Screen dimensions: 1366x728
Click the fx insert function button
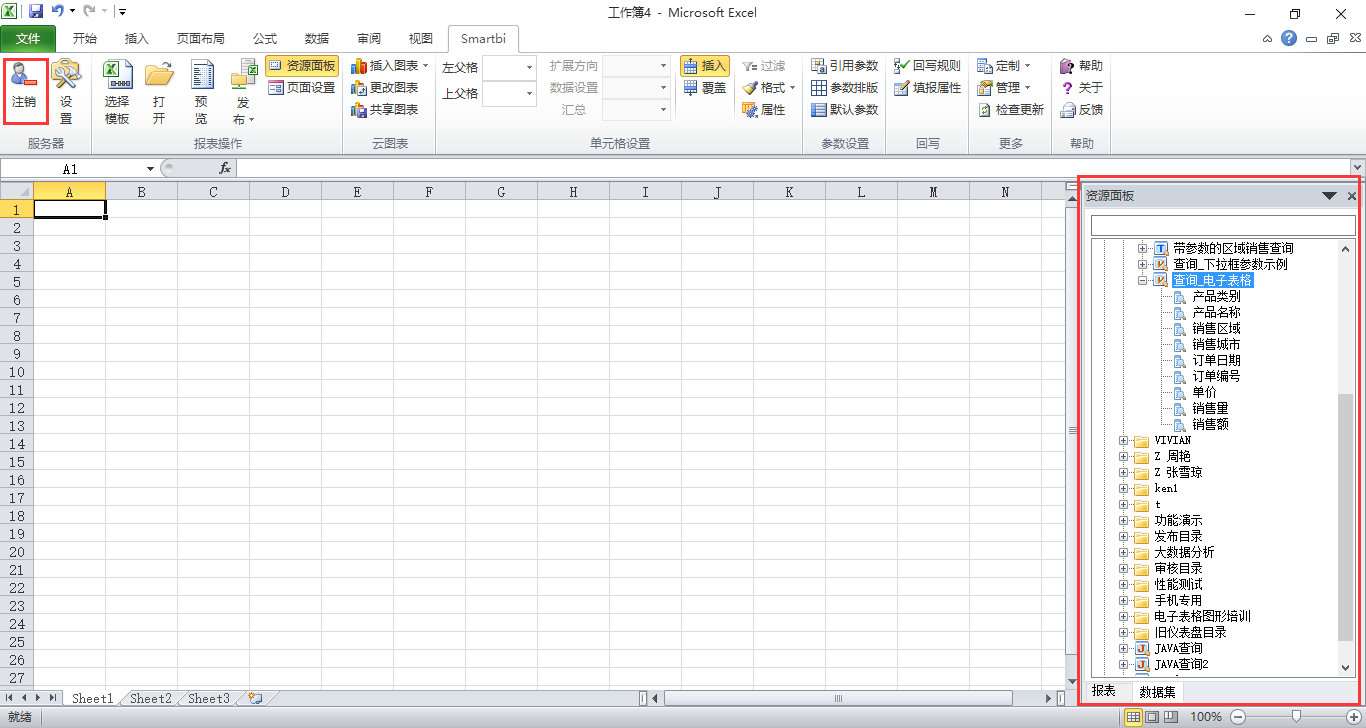click(225, 169)
